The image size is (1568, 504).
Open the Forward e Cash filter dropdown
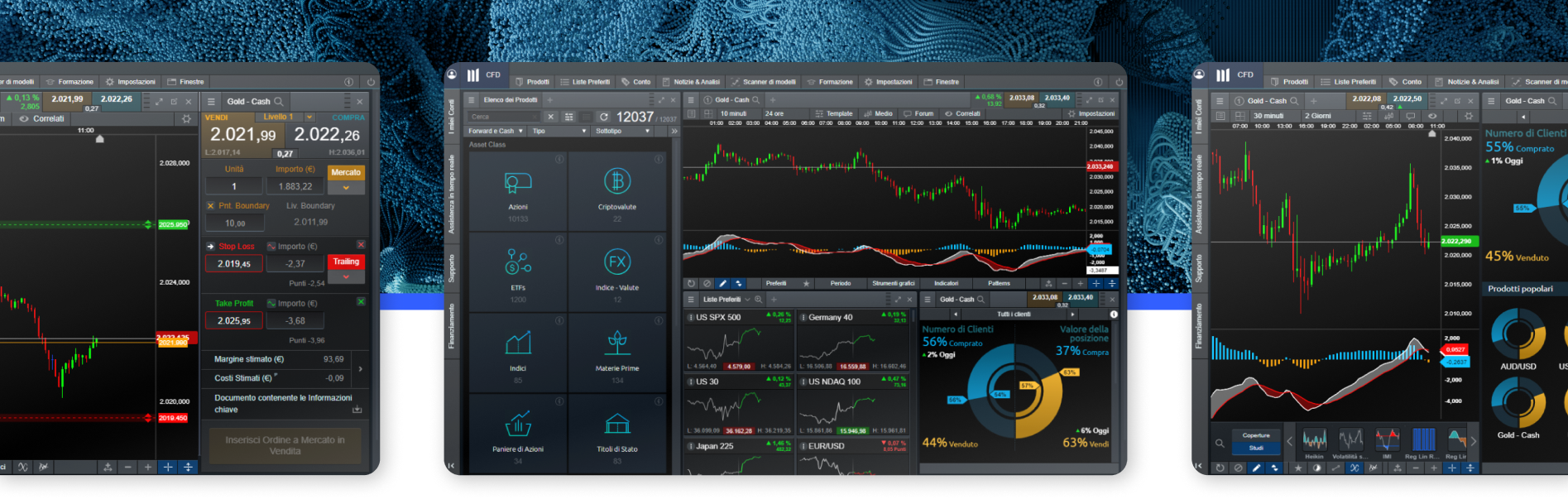point(495,131)
